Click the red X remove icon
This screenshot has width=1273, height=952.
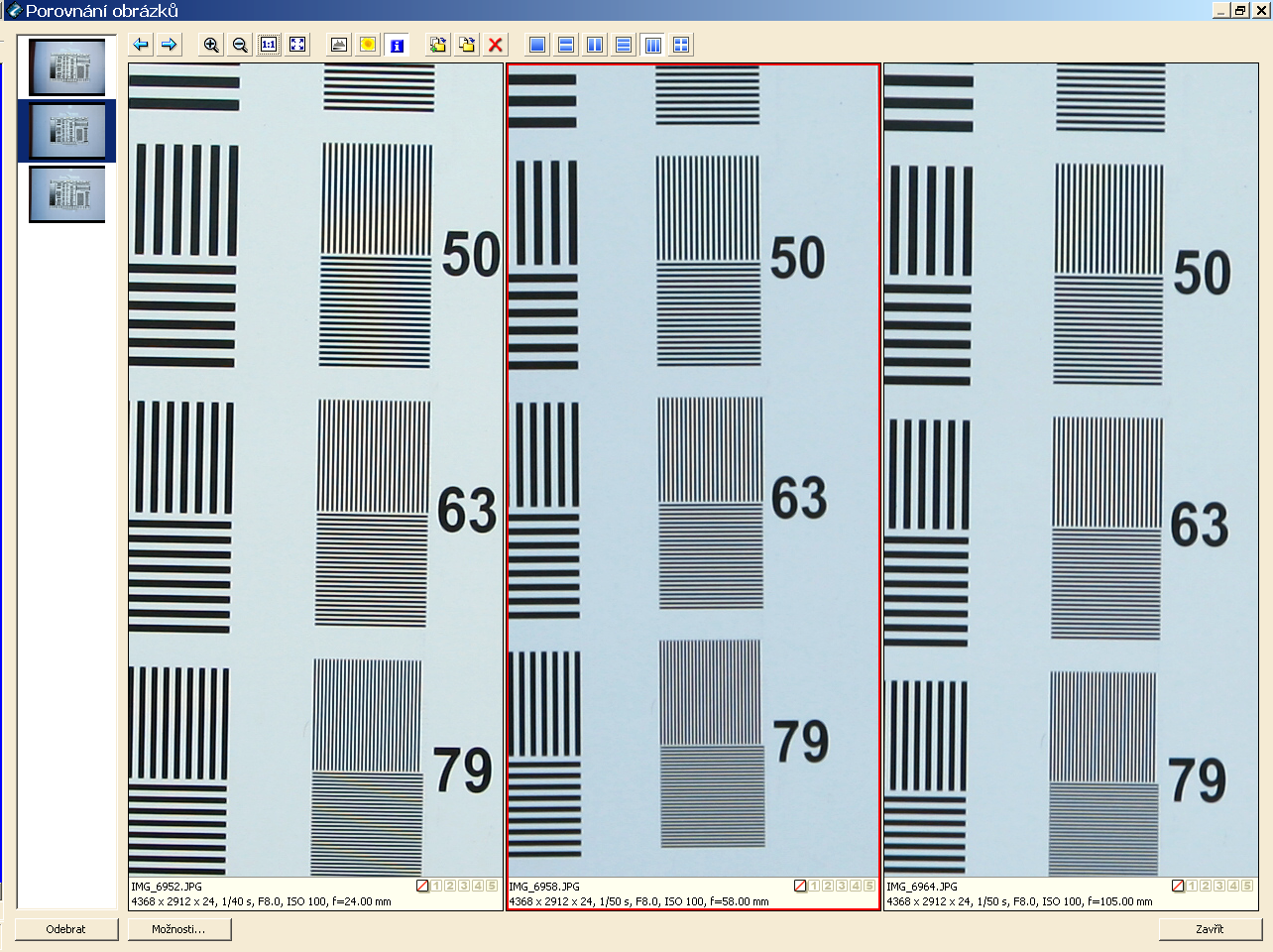[x=496, y=45]
